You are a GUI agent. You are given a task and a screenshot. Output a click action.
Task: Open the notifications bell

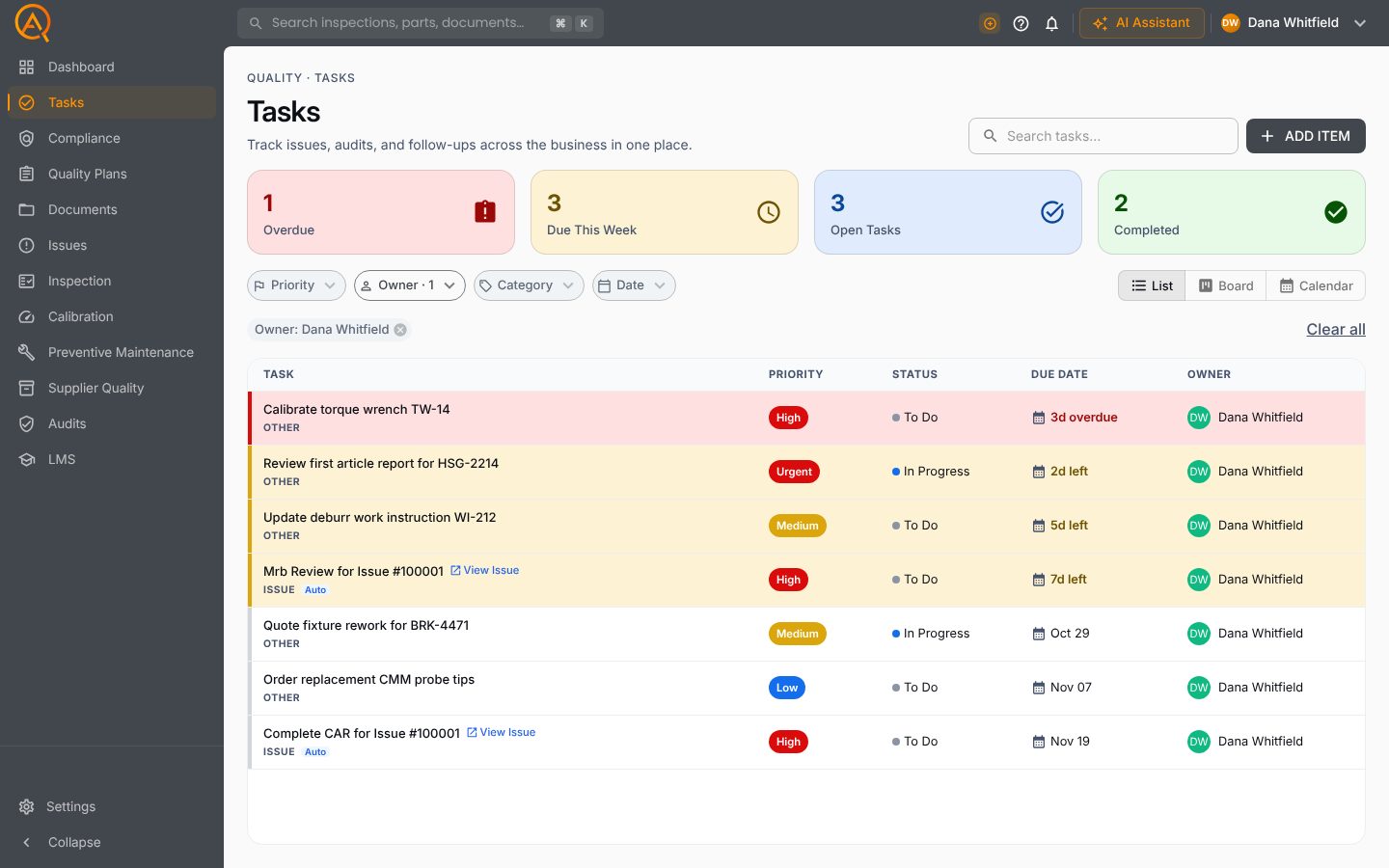click(x=1051, y=23)
